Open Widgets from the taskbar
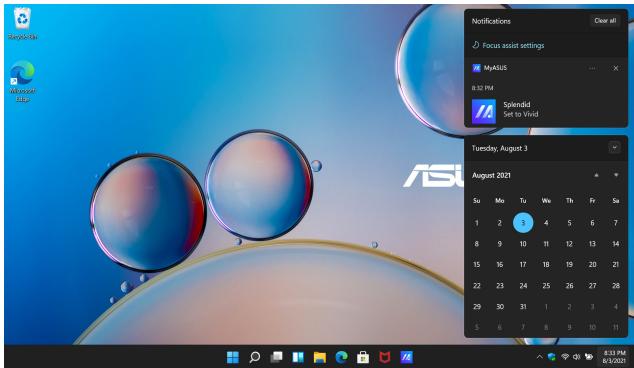This screenshot has width=634, height=368. point(298,357)
